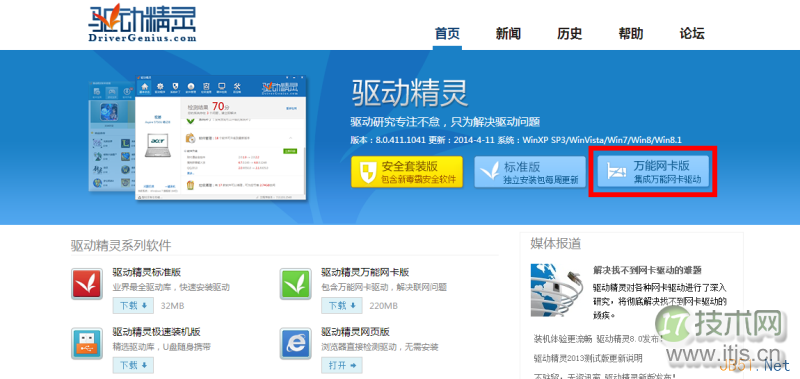Visit the 论坛 forum link
This screenshot has width=800, height=379.
pyautogui.click(x=692, y=34)
